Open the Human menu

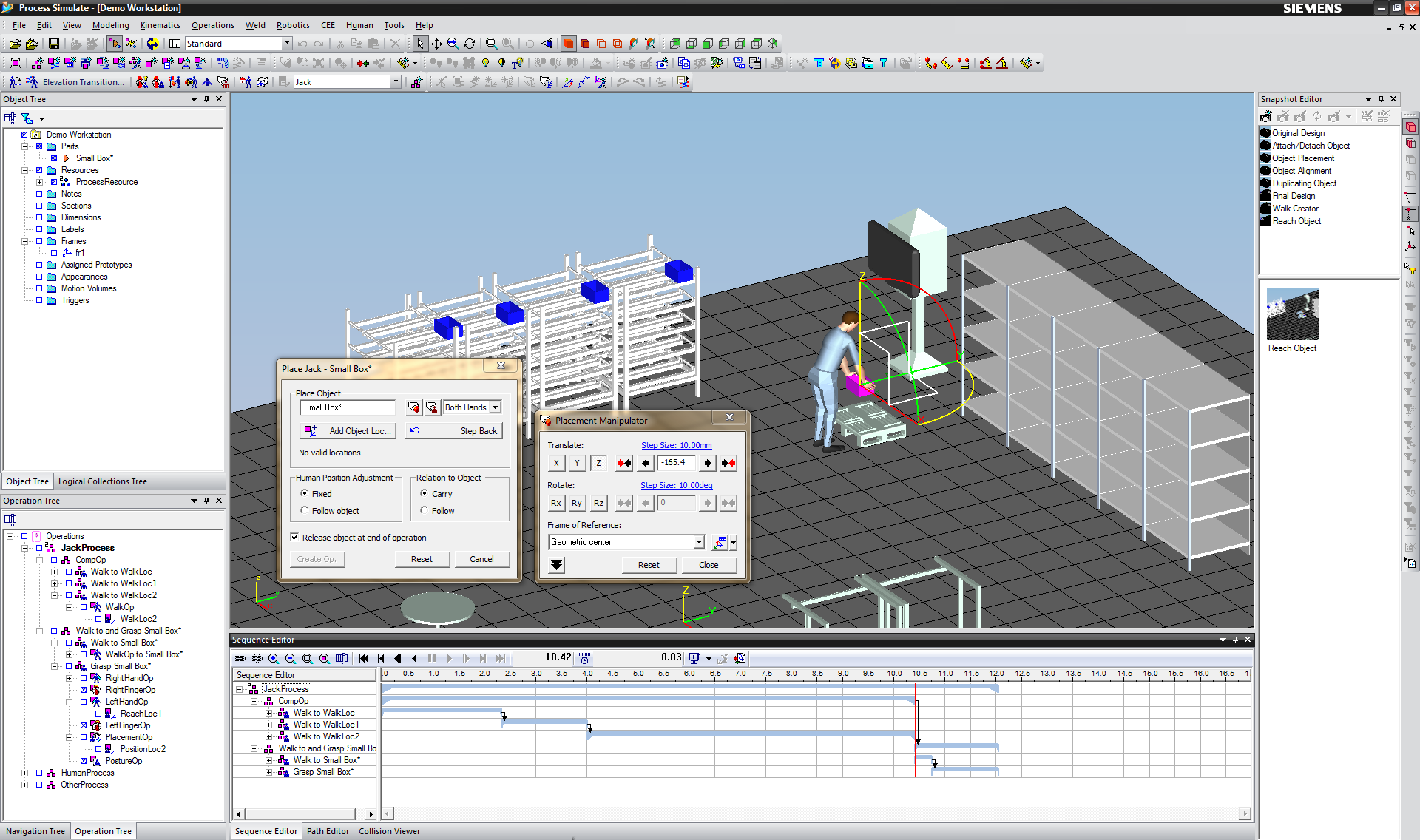pos(359,25)
